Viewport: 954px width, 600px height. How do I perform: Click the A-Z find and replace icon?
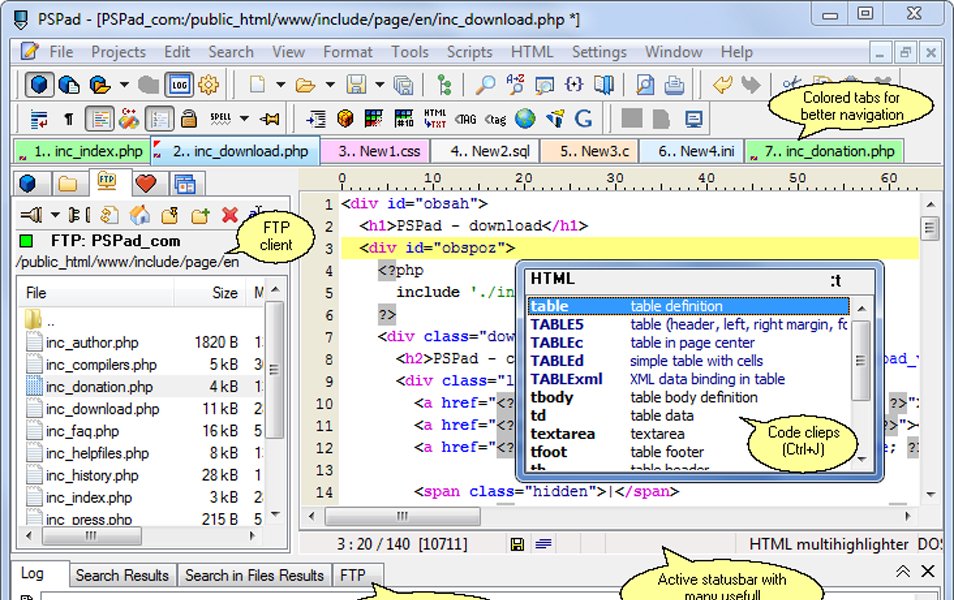pyautogui.click(x=515, y=84)
